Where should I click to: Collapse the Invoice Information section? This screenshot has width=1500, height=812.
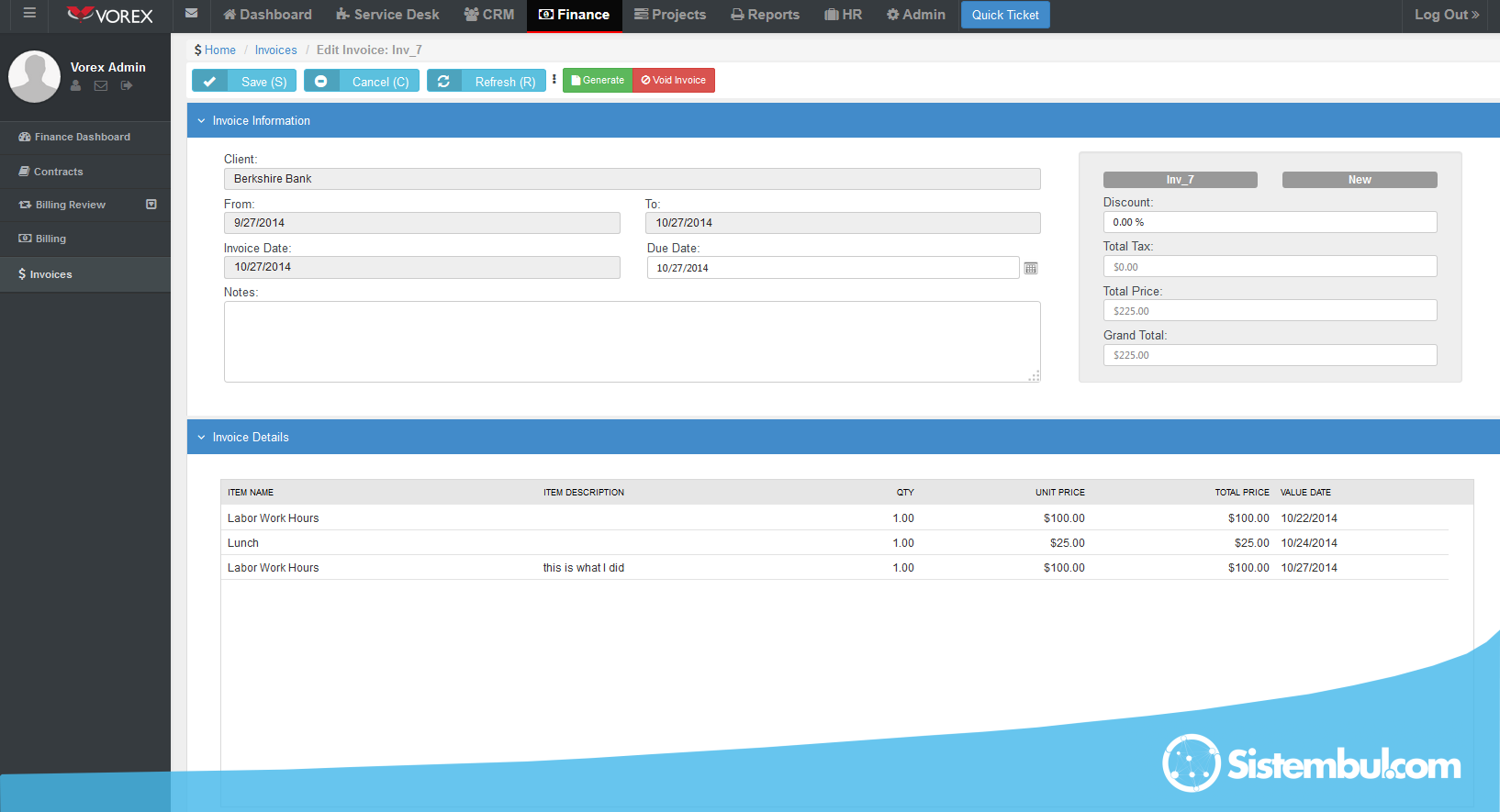tap(201, 120)
